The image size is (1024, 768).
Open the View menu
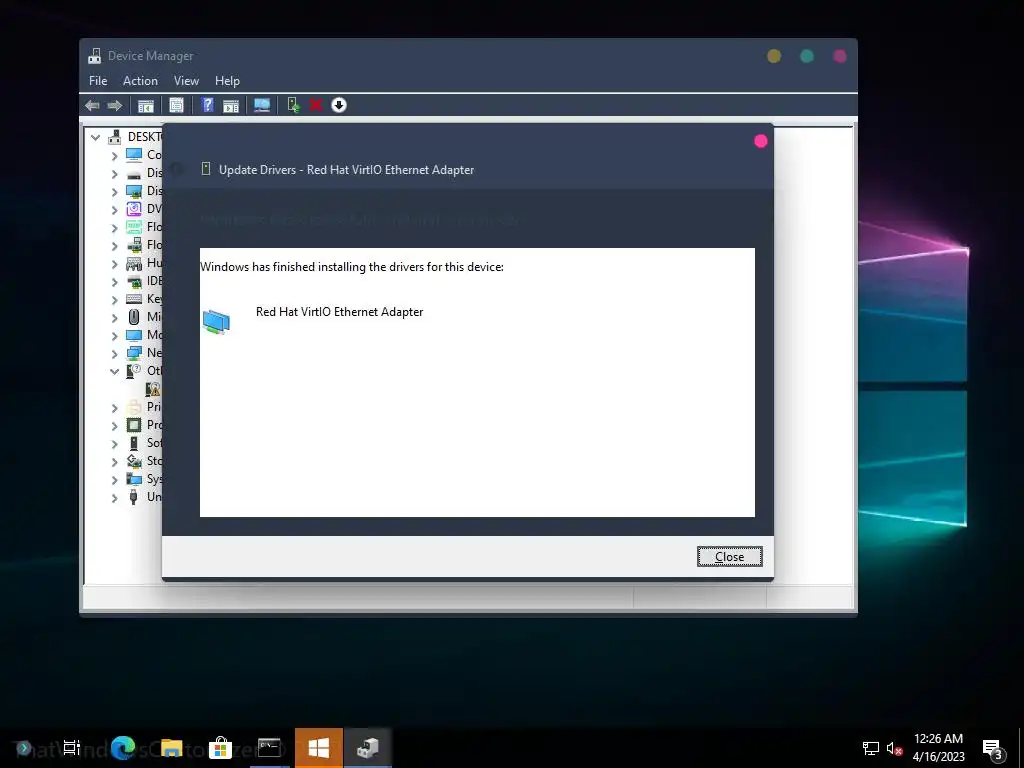point(186,81)
